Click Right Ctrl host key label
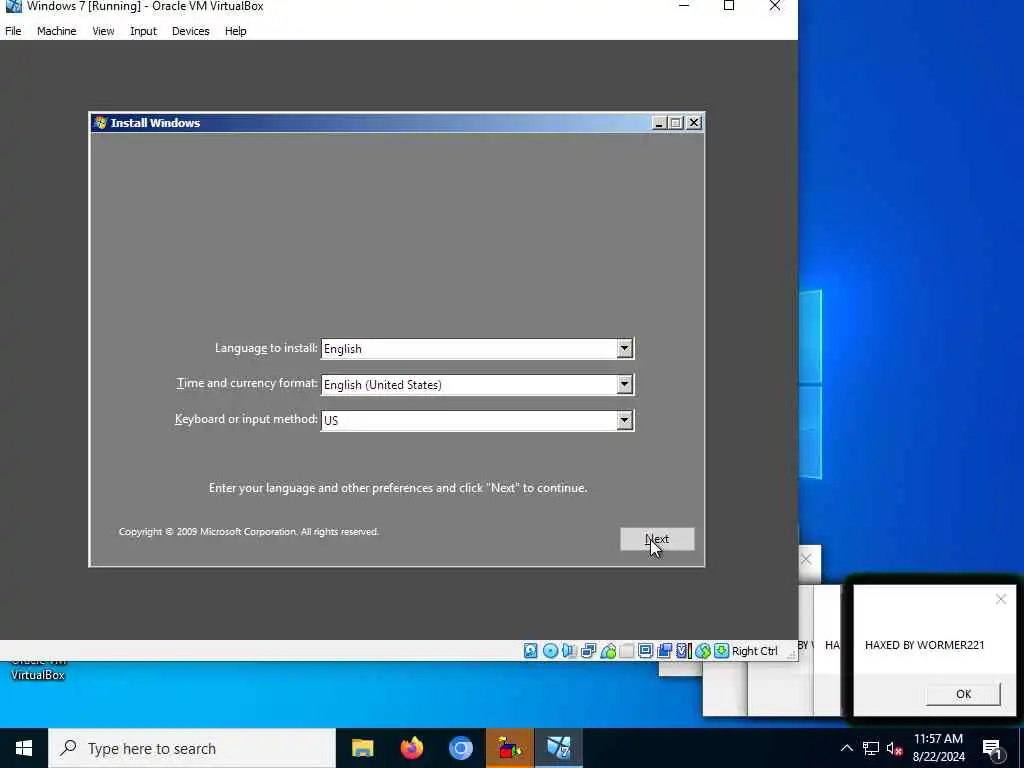 click(x=755, y=650)
